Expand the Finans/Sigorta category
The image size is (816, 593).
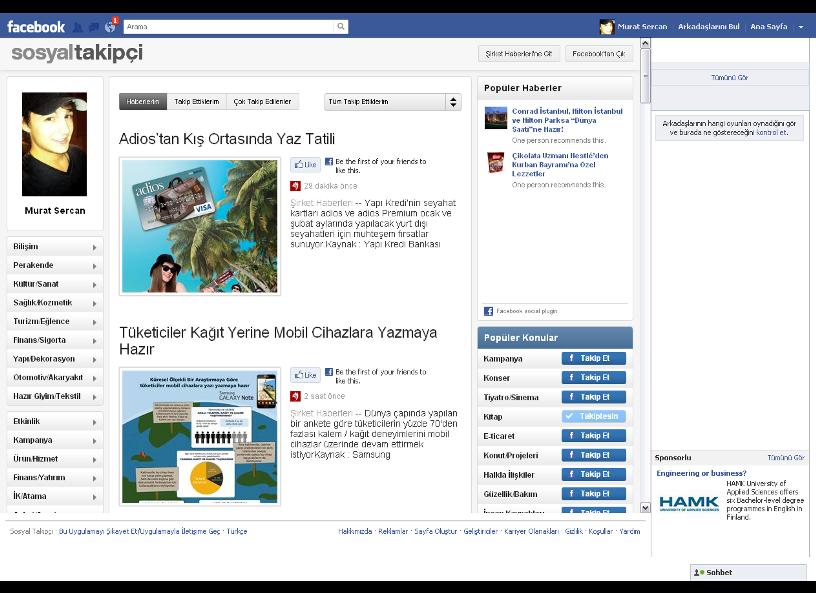click(55, 340)
